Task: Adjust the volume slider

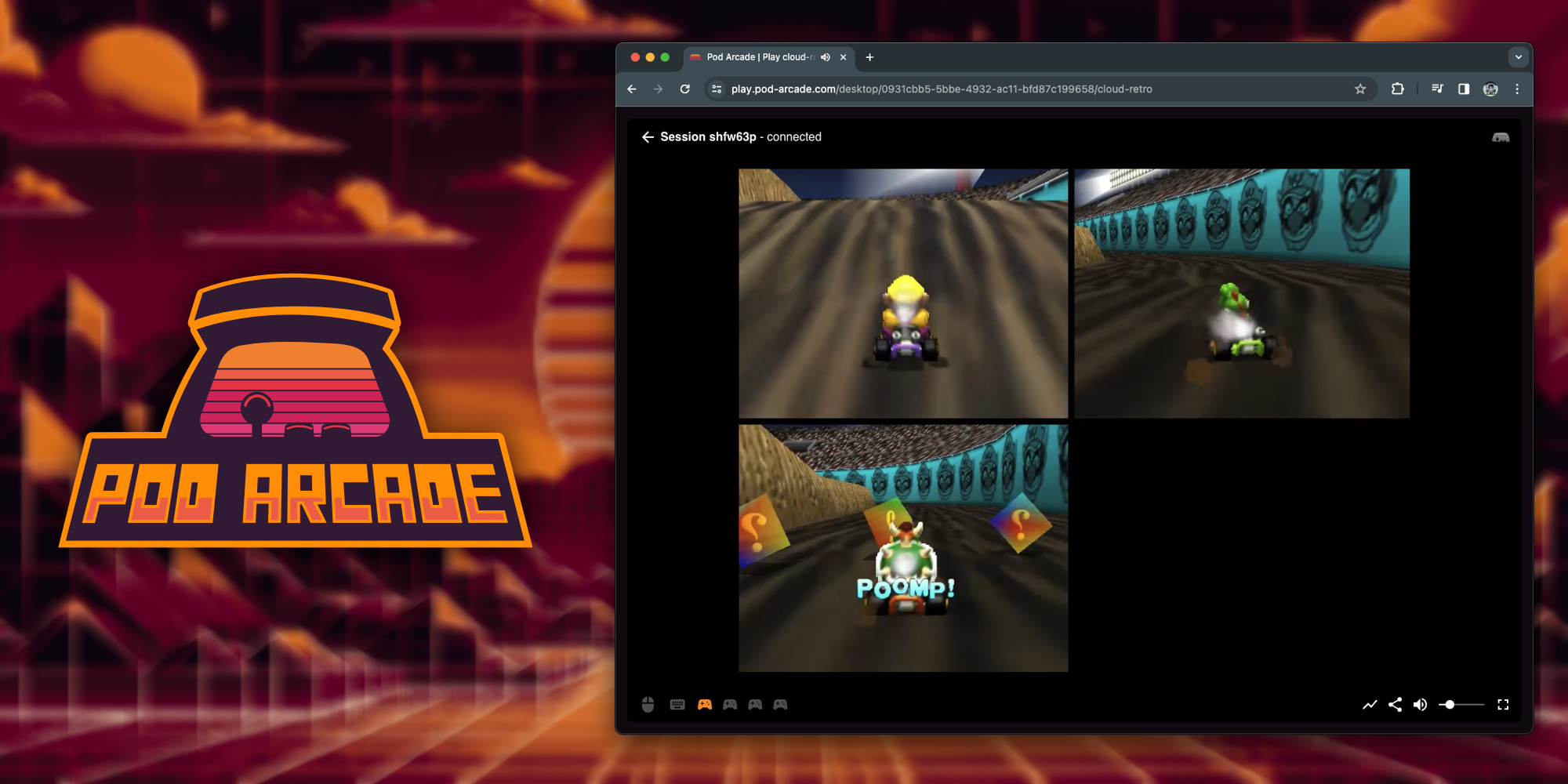Action: pyautogui.click(x=1461, y=705)
